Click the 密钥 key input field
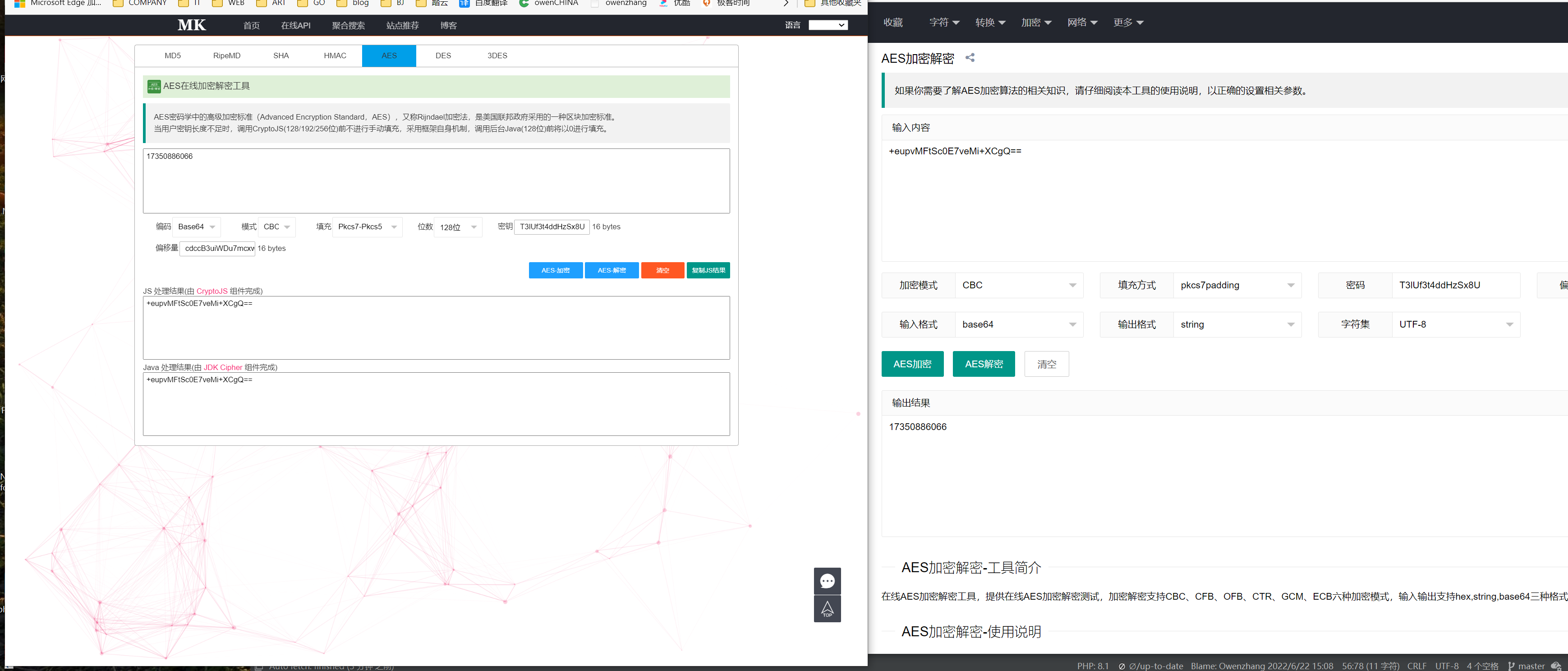This screenshot has width=1568, height=671. coord(552,227)
